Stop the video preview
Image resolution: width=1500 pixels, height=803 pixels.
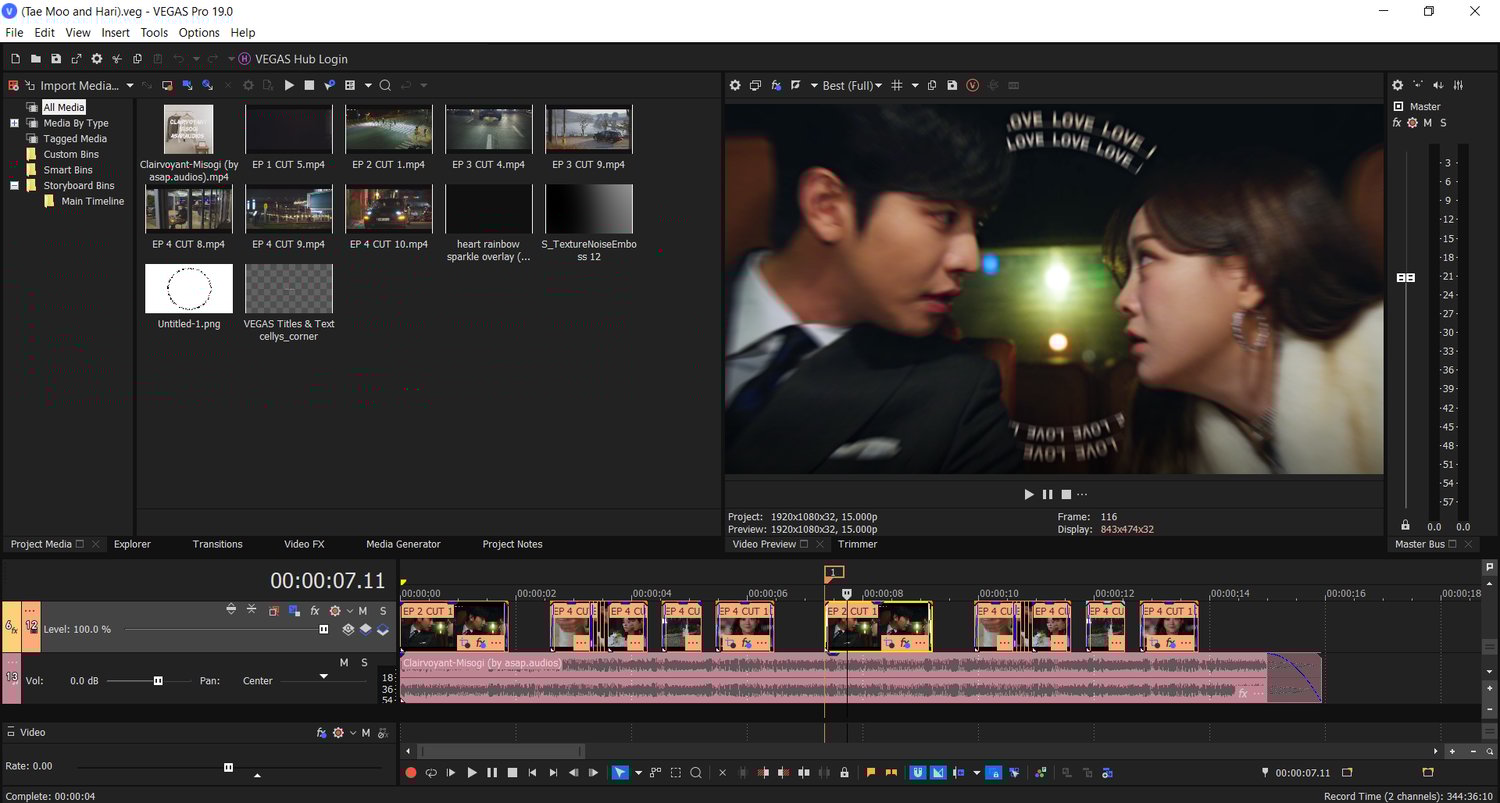tap(1066, 494)
